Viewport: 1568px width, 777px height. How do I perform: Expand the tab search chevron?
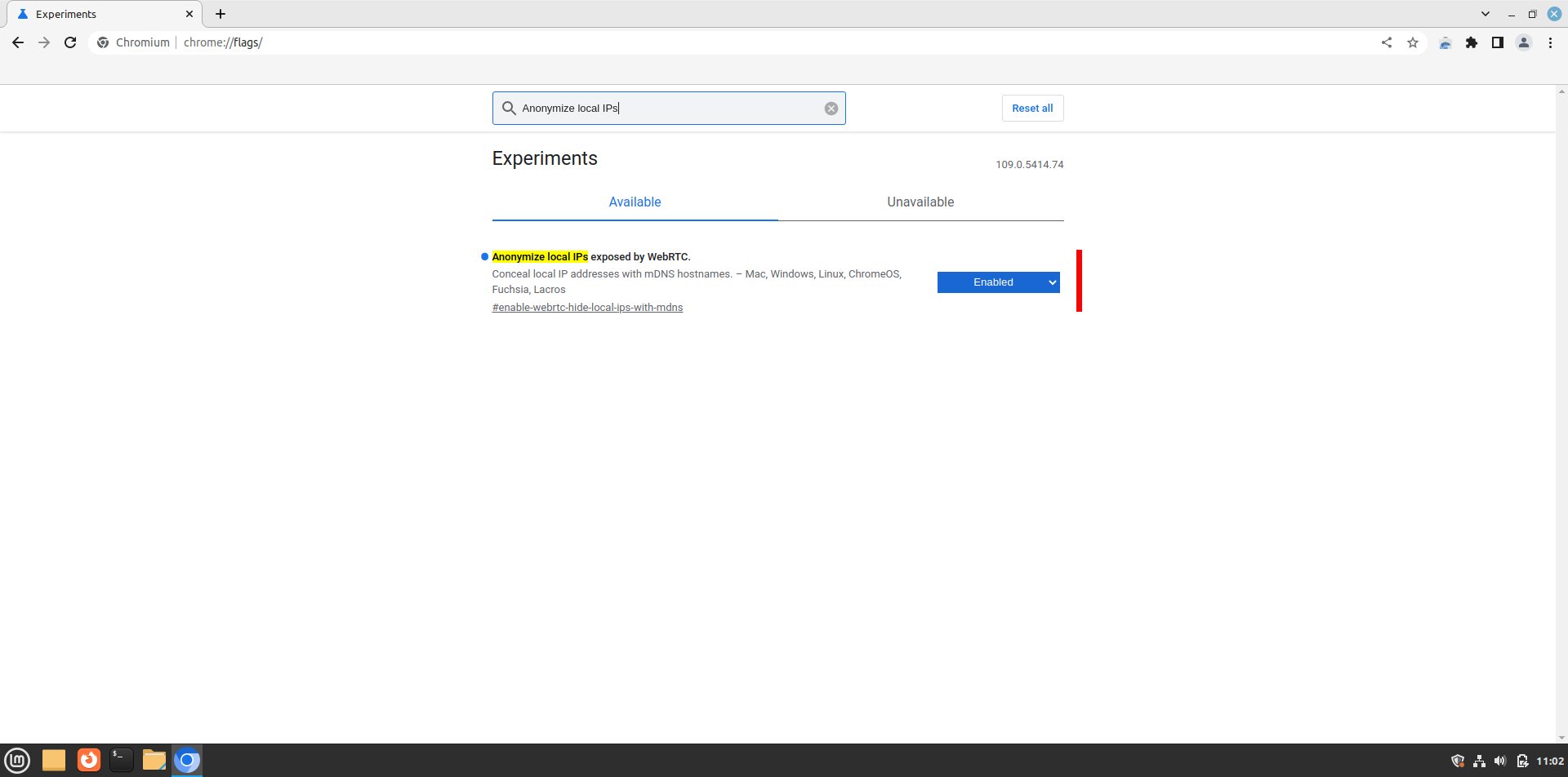1486,14
